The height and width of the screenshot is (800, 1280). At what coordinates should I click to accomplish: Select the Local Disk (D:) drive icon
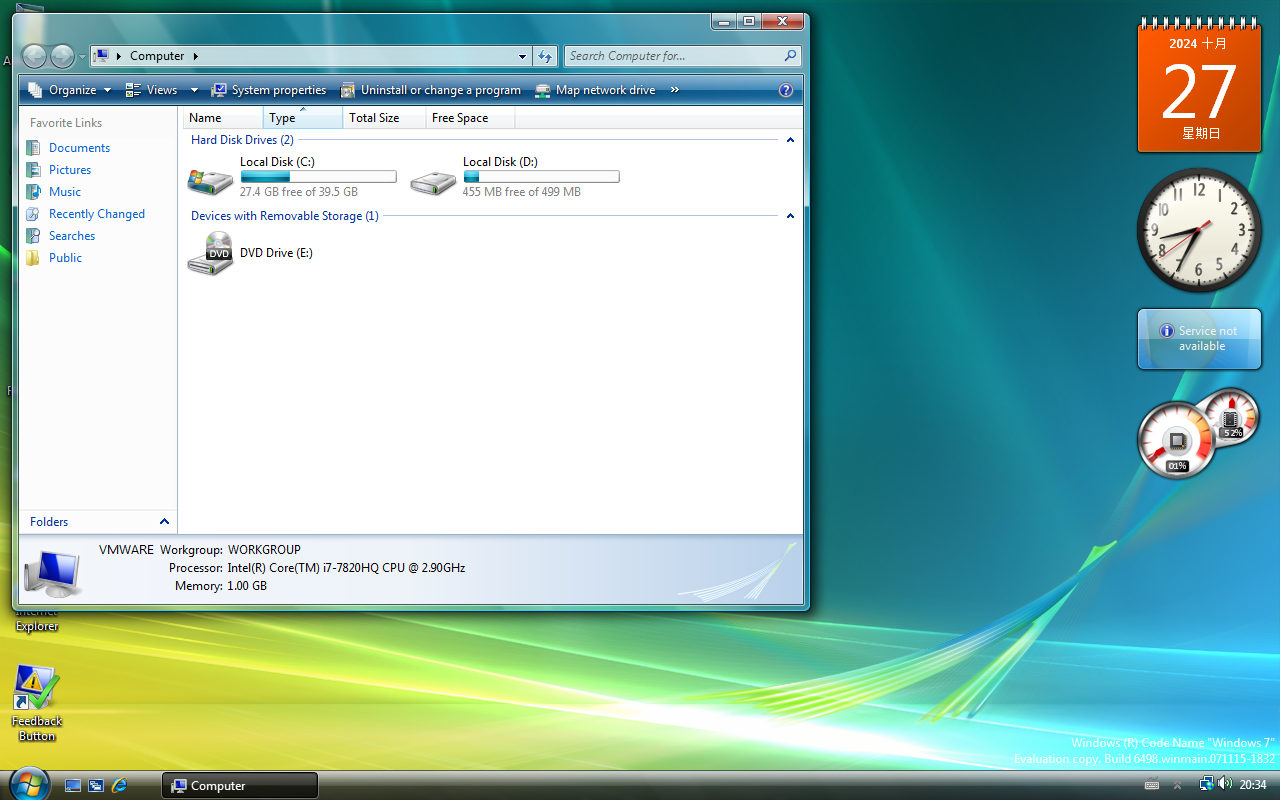pos(433,181)
